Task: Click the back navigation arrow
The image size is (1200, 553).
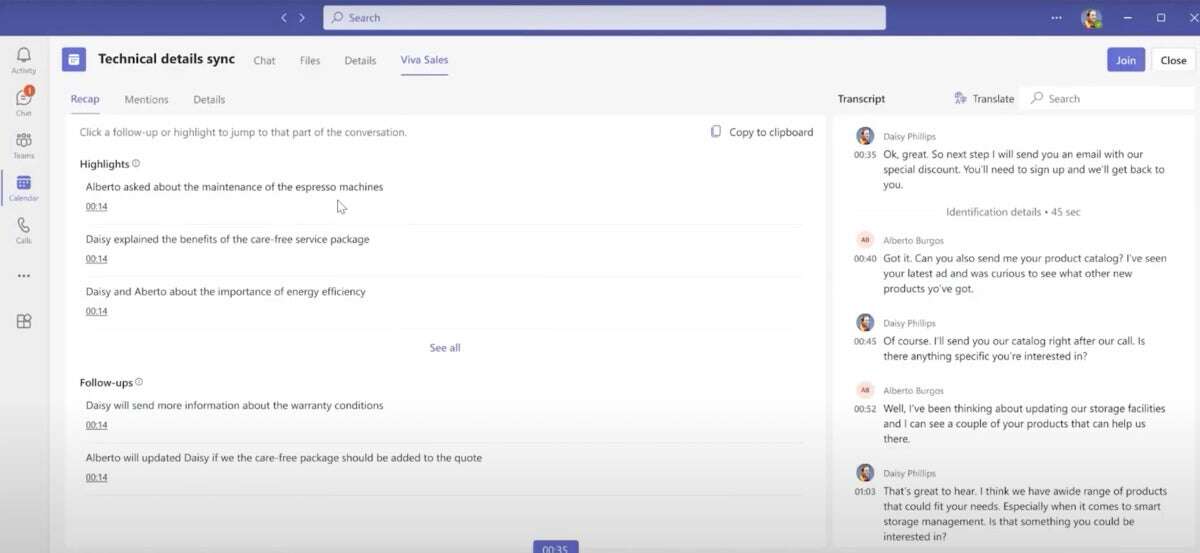Action: (284, 18)
